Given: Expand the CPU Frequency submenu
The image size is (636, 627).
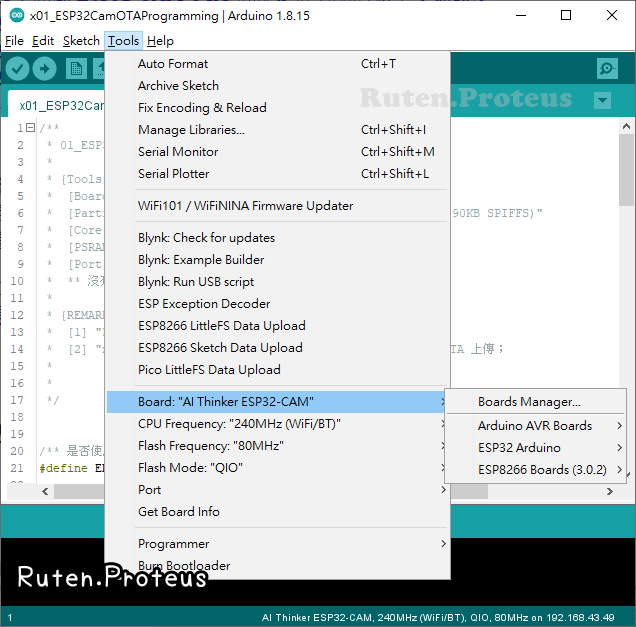Looking at the screenshot, I should tap(278, 424).
